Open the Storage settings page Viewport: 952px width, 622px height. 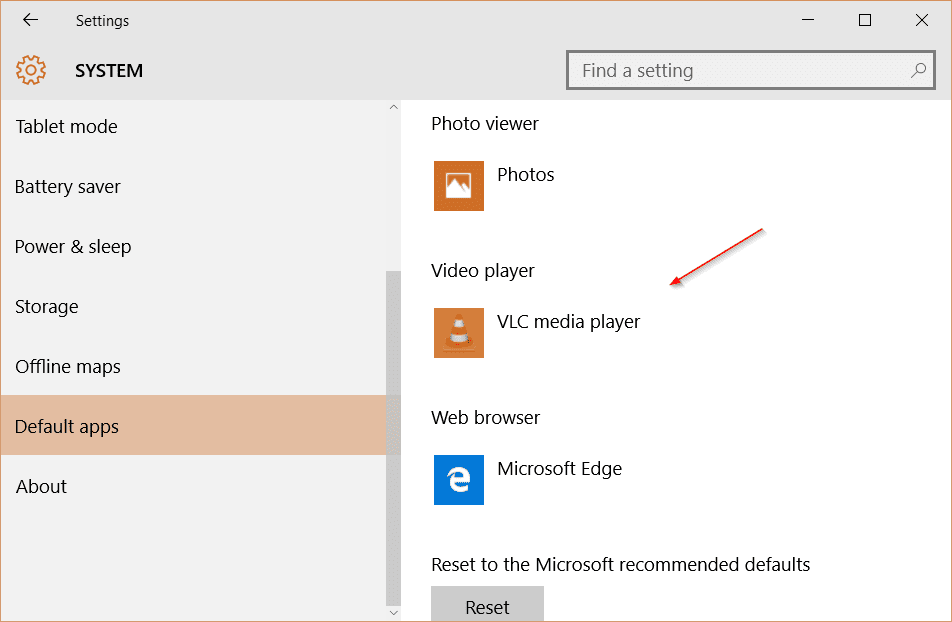47,307
